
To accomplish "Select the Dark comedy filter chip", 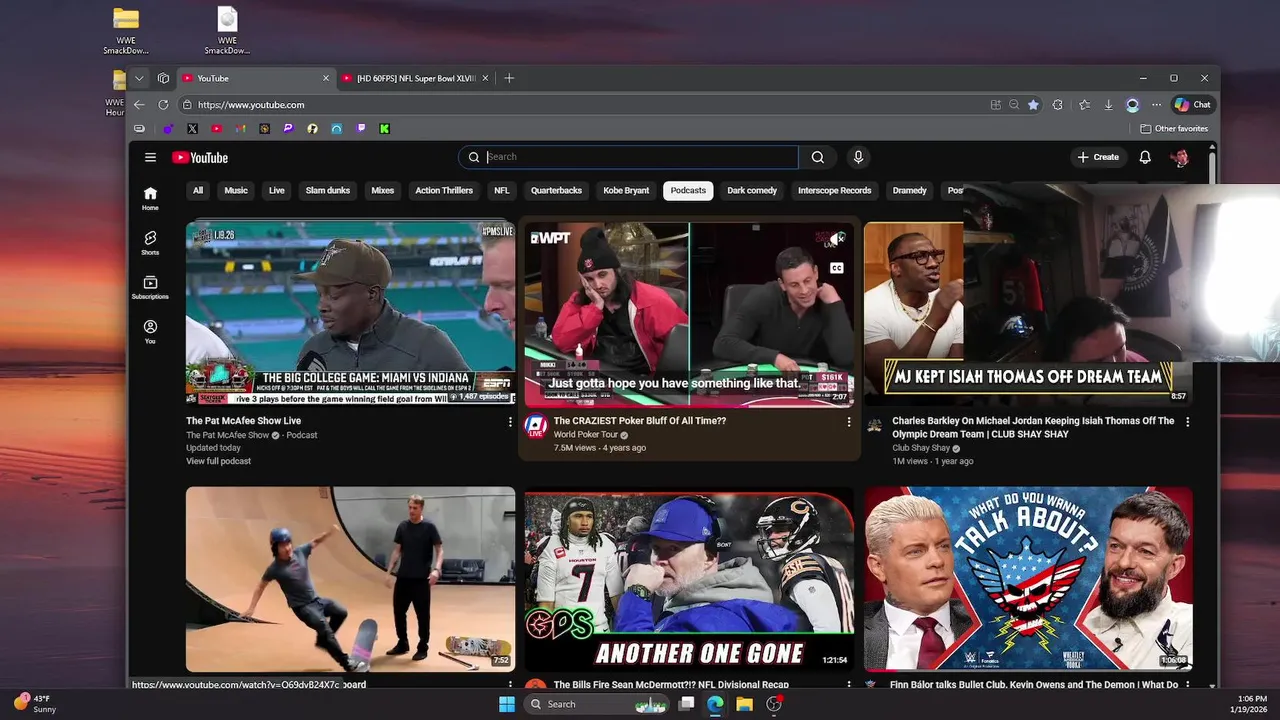I will point(752,190).
